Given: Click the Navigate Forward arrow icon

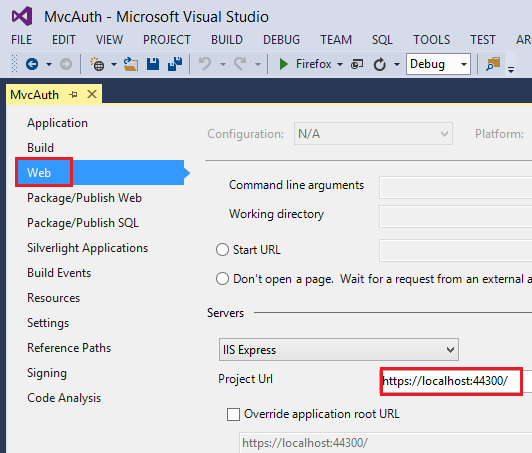Looking at the screenshot, I should [x=66, y=64].
